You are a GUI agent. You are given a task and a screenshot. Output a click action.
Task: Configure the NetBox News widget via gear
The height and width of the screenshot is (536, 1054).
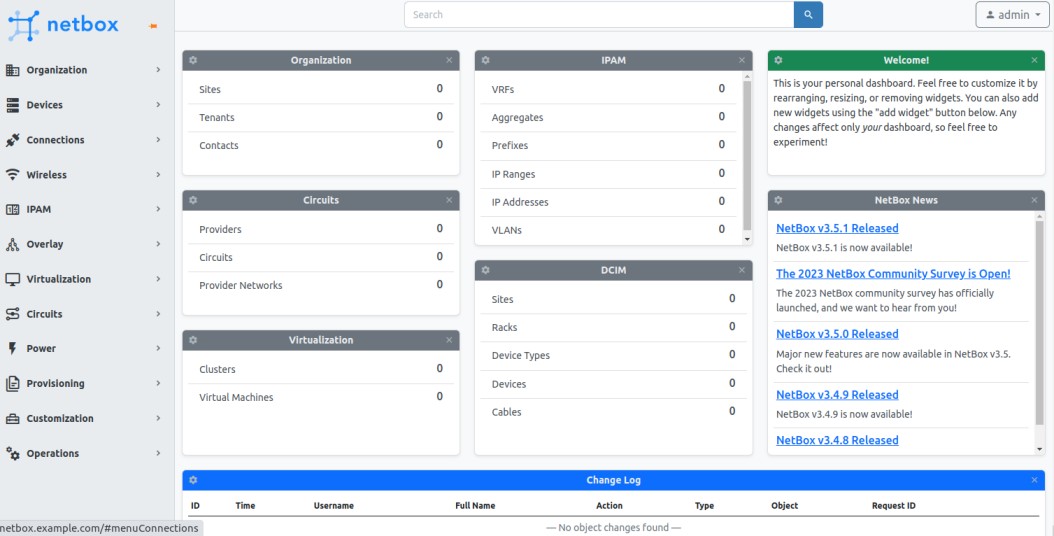pos(779,200)
